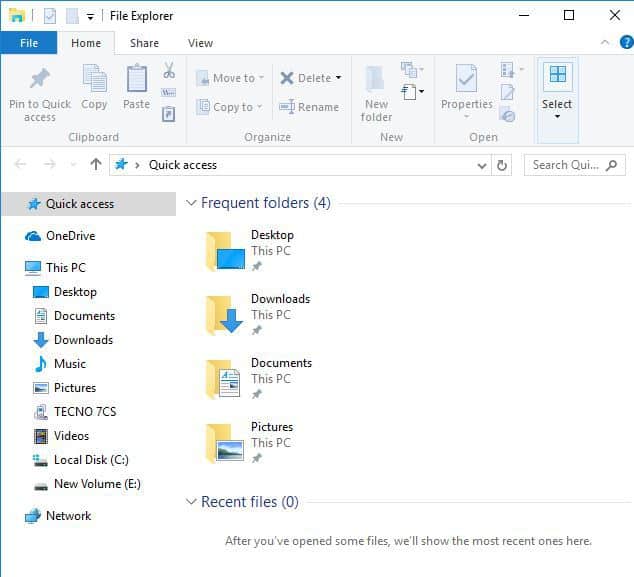Select the Desktop frequent folder icon
634x577 pixels.
pos(225,251)
